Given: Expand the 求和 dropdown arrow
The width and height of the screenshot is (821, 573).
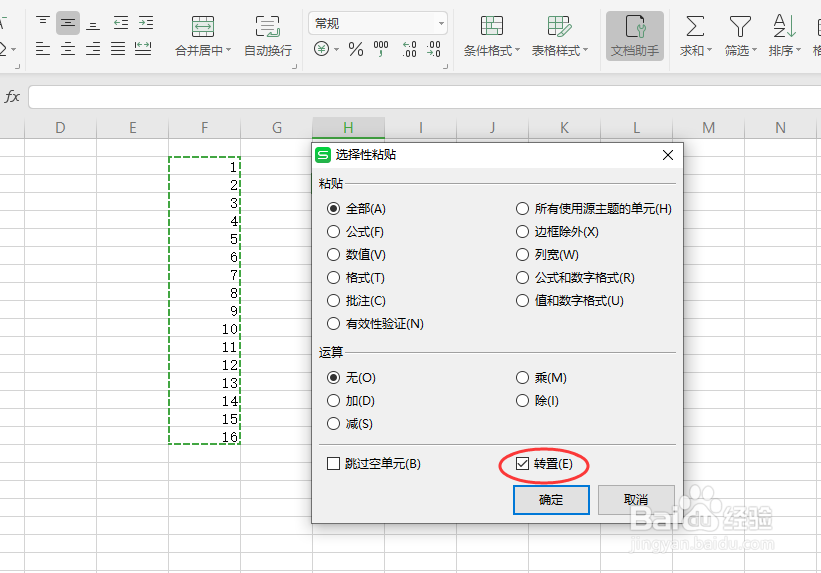Looking at the screenshot, I should pyautogui.click(x=709, y=50).
